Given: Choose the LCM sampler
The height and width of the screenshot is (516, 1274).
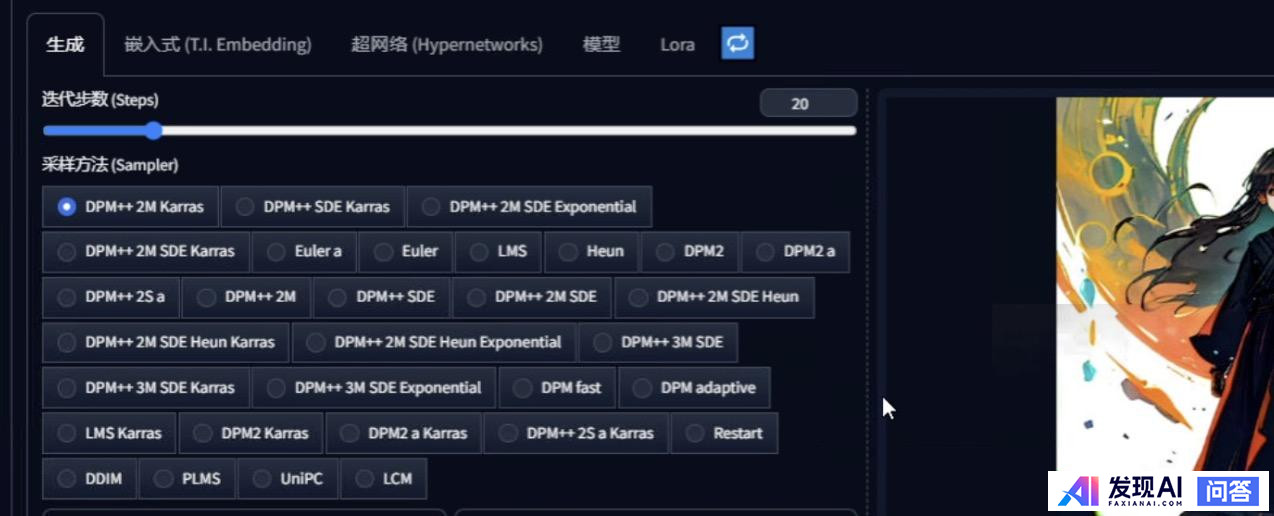Looking at the screenshot, I should [x=365, y=479].
